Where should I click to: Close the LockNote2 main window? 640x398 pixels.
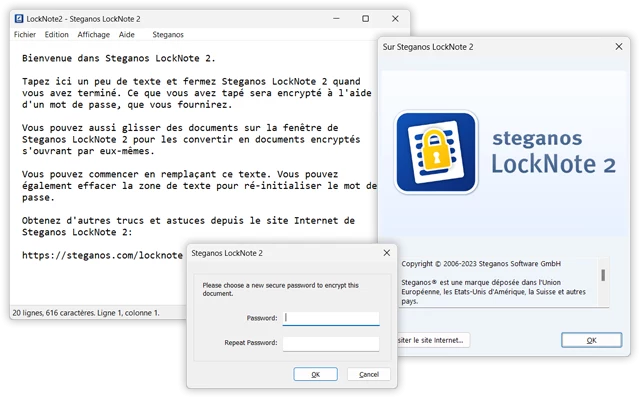pos(395,19)
